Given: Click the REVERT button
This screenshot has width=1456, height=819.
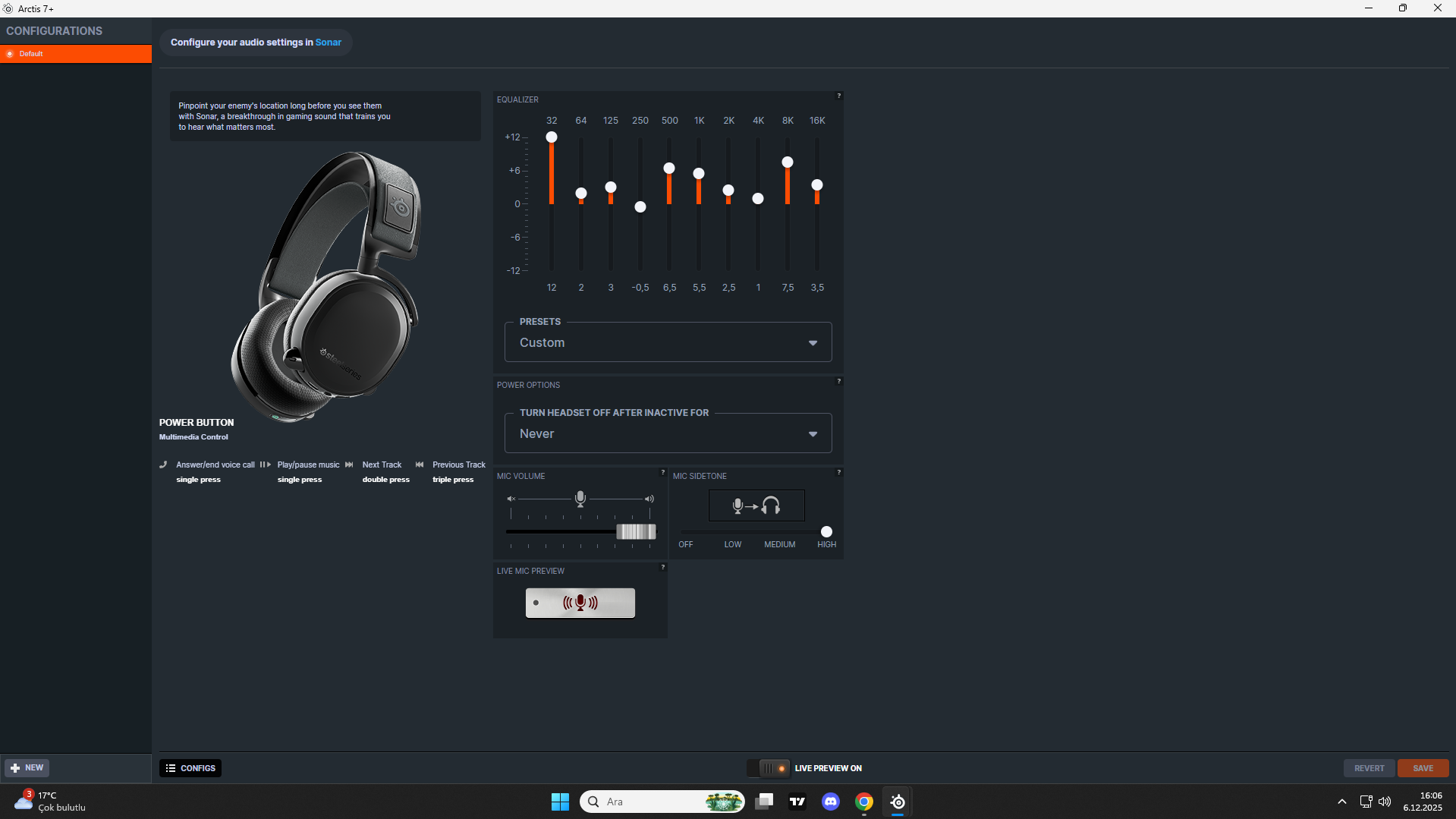Looking at the screenshot, I should pos(1370,768).
